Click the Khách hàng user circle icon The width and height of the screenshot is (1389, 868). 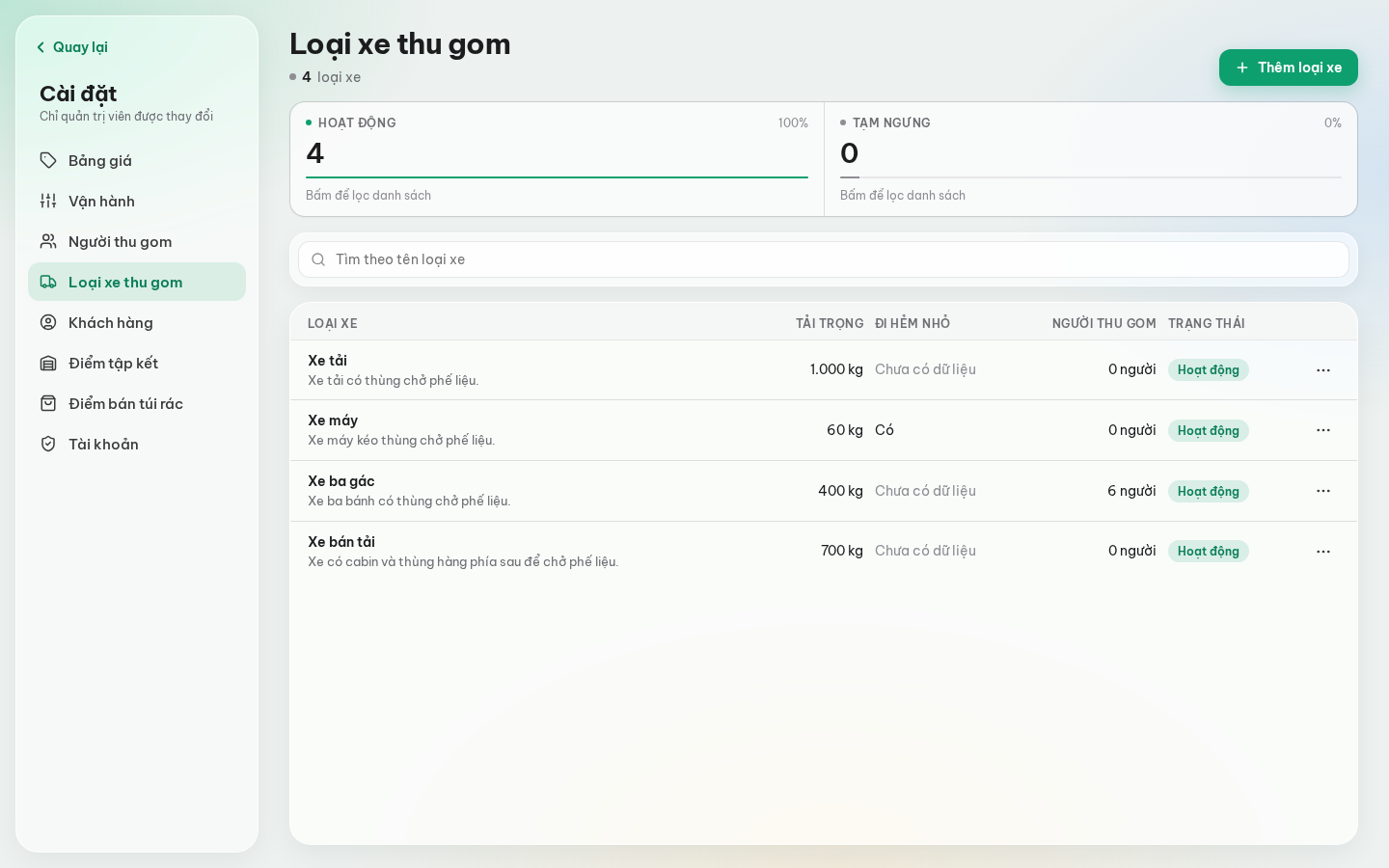(x=48, y=322)
